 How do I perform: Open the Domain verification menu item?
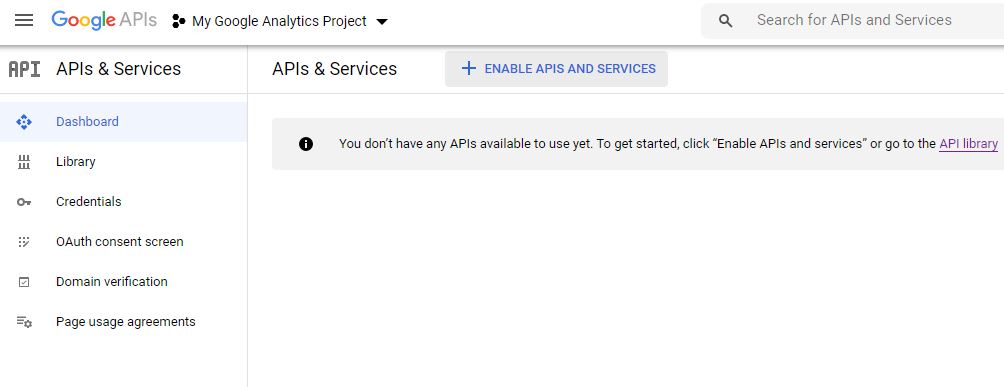point(124,282)
